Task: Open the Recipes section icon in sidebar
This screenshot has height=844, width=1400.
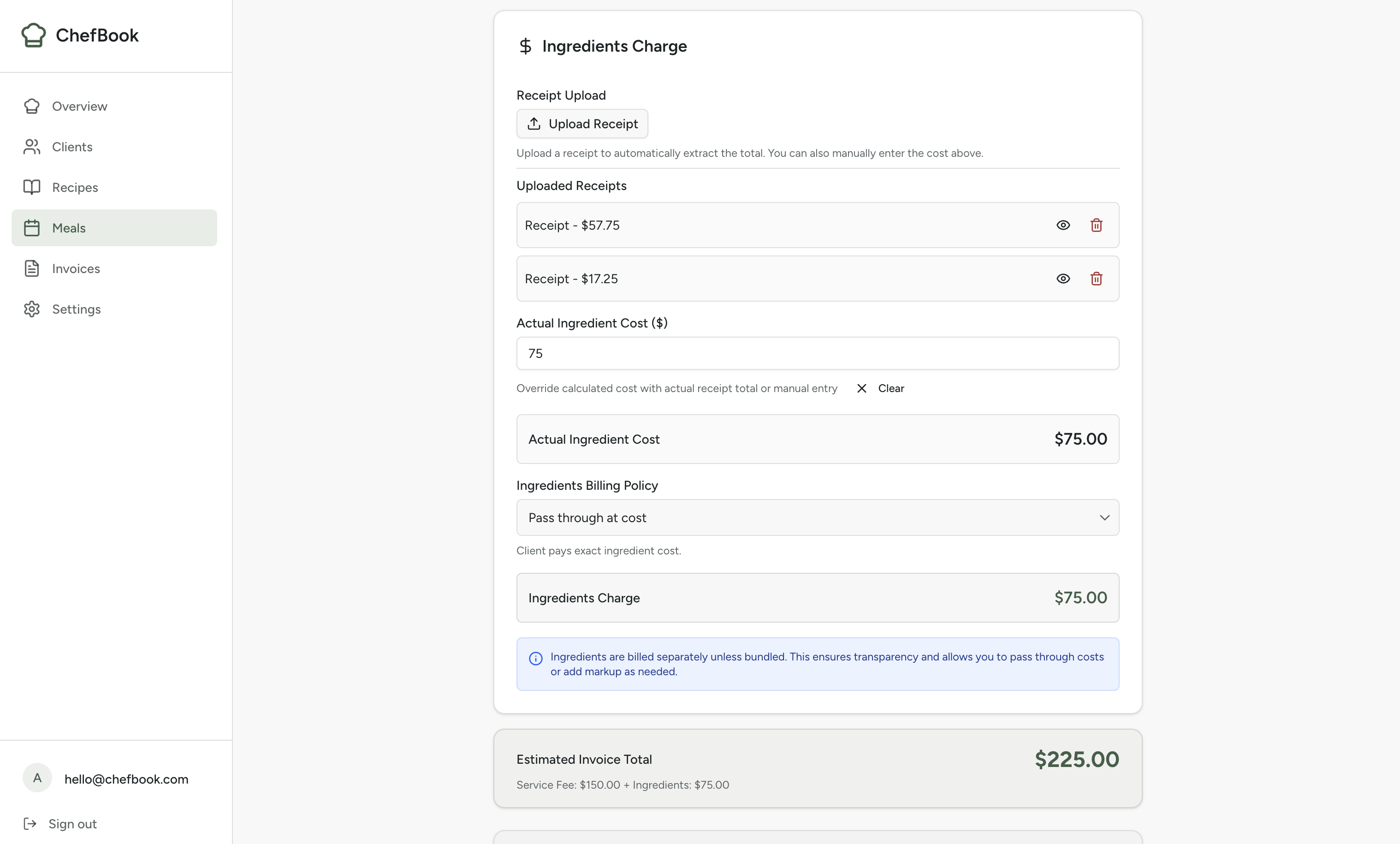Action: [32, 187]
